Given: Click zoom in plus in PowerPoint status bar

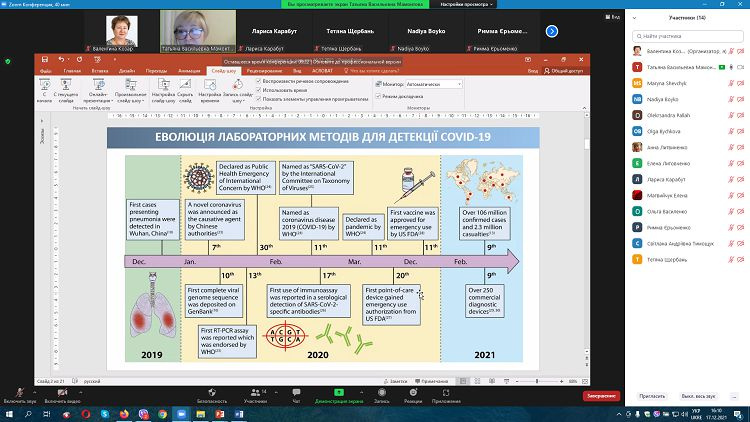Looking at the screenshot, I should pyautogui.click(x=561, y=381).
